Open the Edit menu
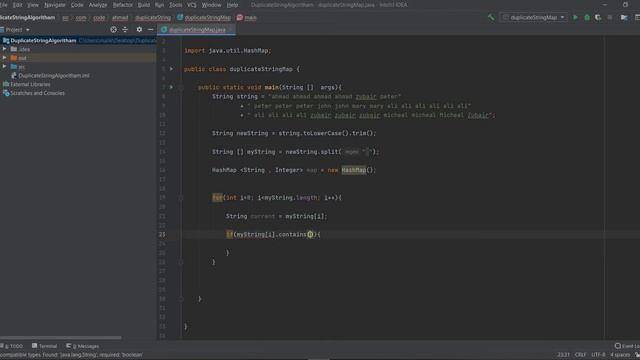 pos(17,5)
